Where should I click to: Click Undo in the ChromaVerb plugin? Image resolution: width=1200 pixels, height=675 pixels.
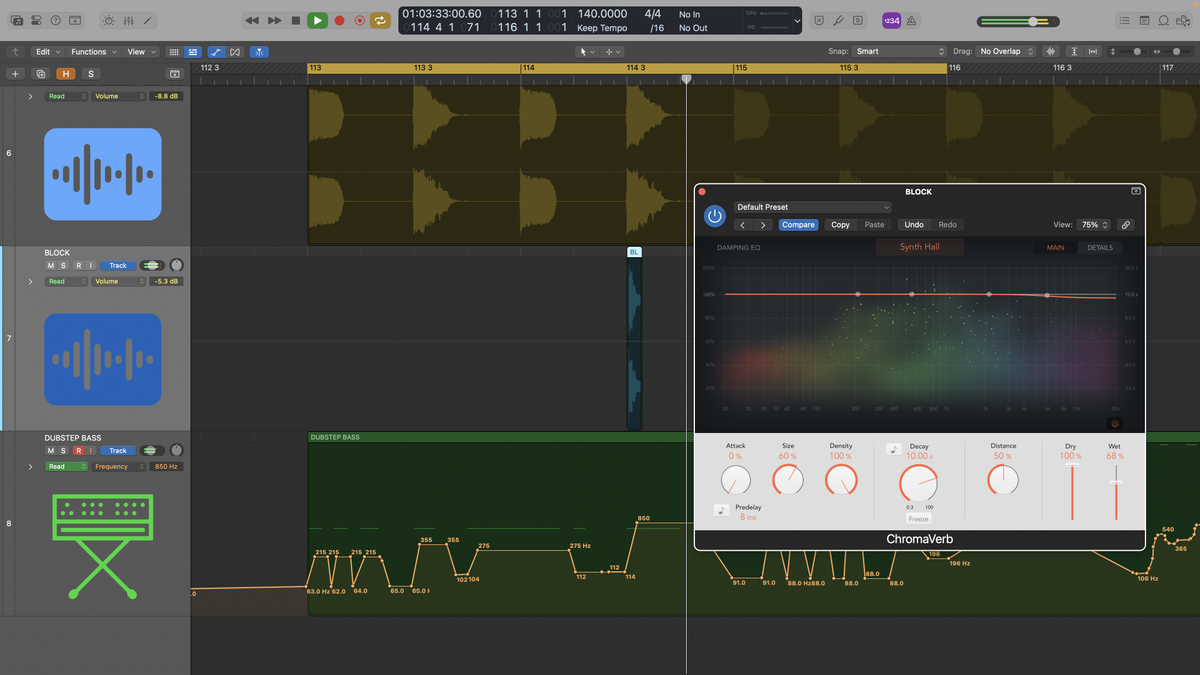pyautogui.click(x=913, y=225)
